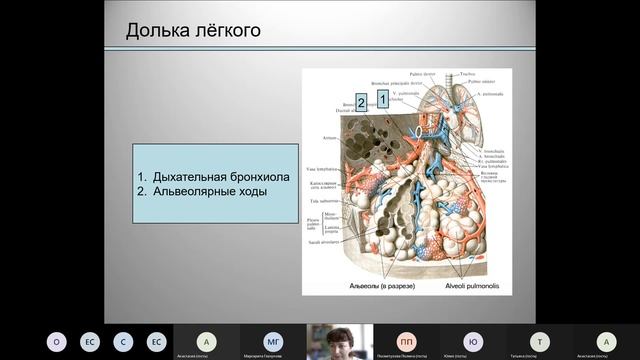
Task: Select participant avatar with letter Ю
Action: pos(473,342)
